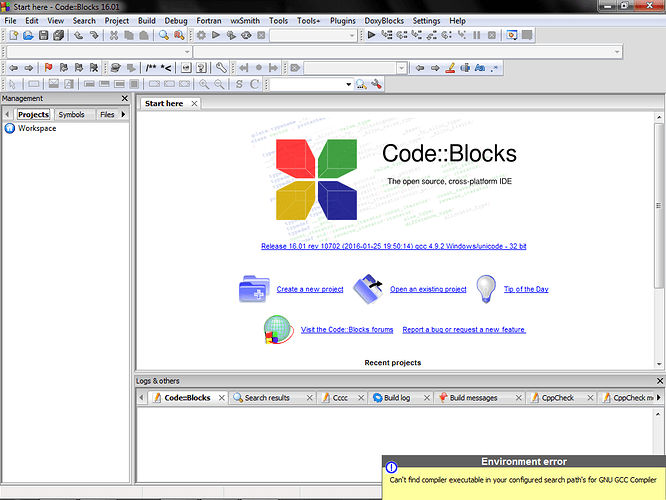This screenshot has width=666, height=500.
Task: Click the Build gear icon
Action: (201, 35)
